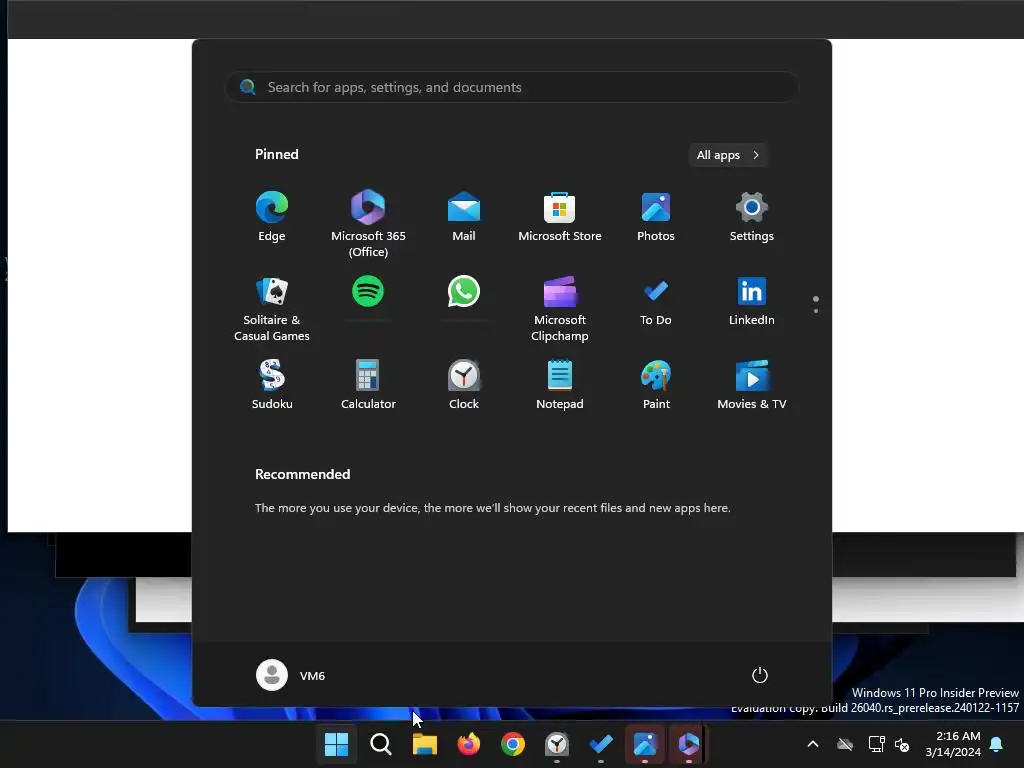Click the muted volume tray icon
The image size is (1024, 768).
click(902, 744)
